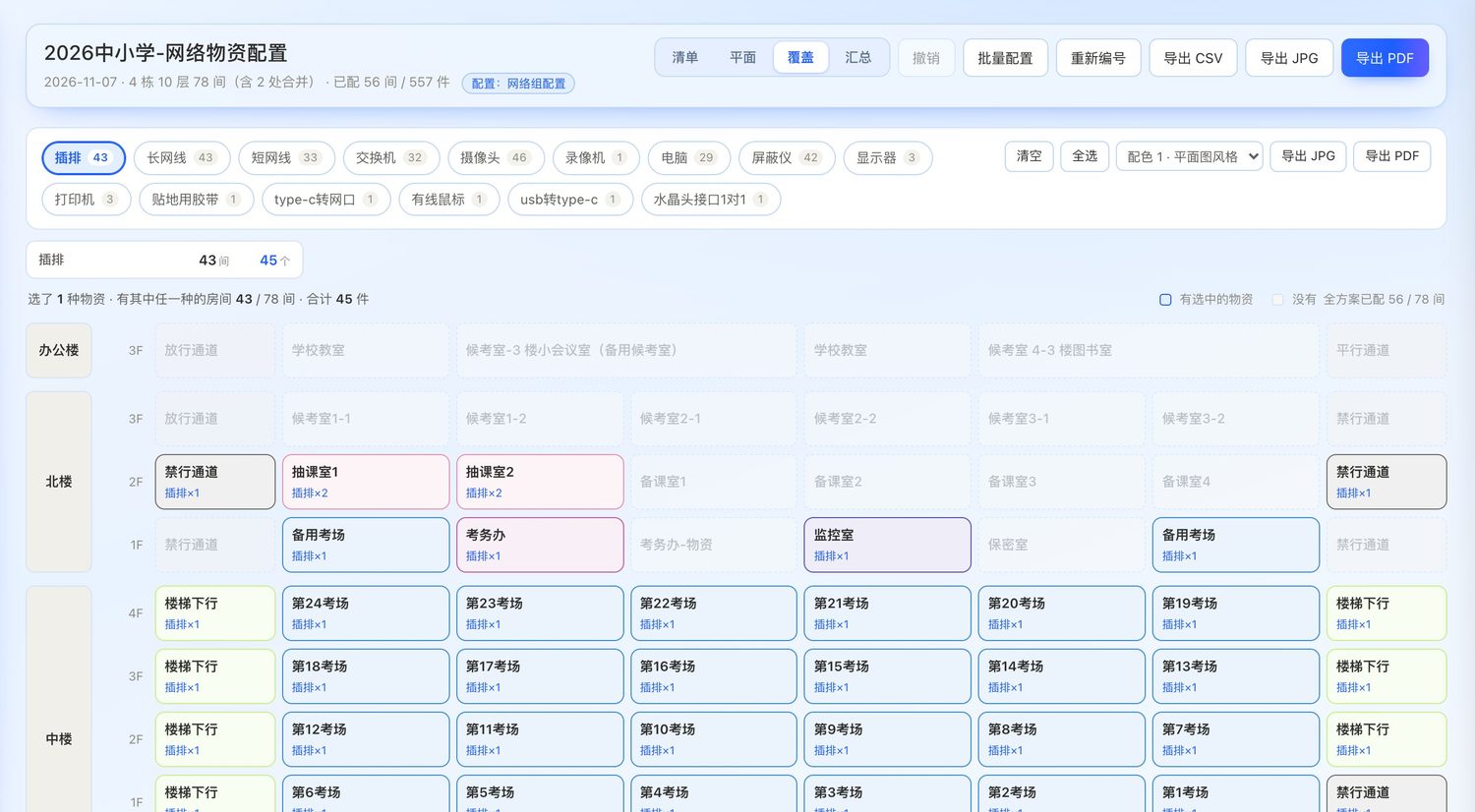Enable the 短网线 material chip
This screenshot has width=1475, height=812.
pos(286,157)
